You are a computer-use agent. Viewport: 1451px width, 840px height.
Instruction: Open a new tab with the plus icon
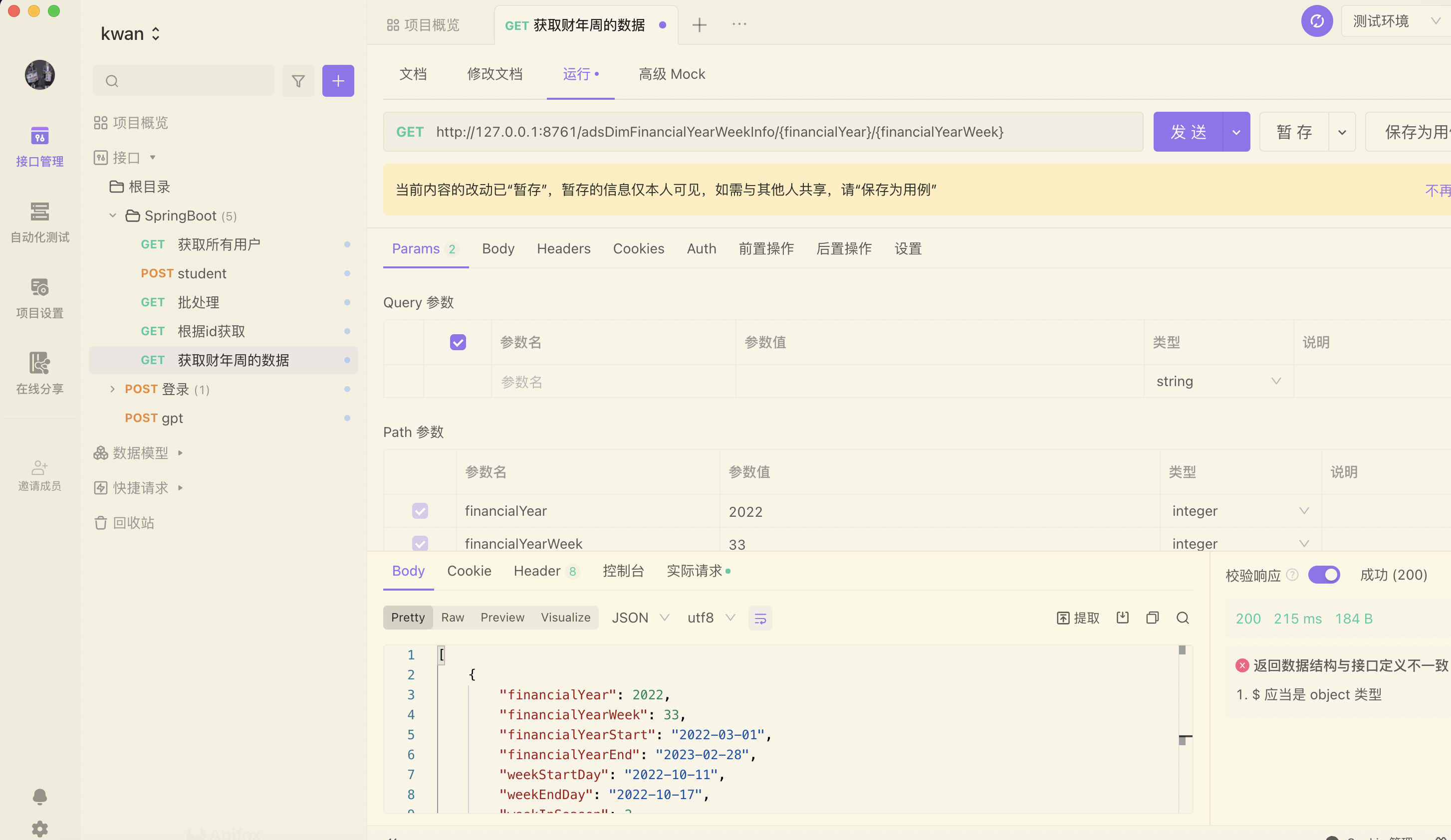point(699,25)
